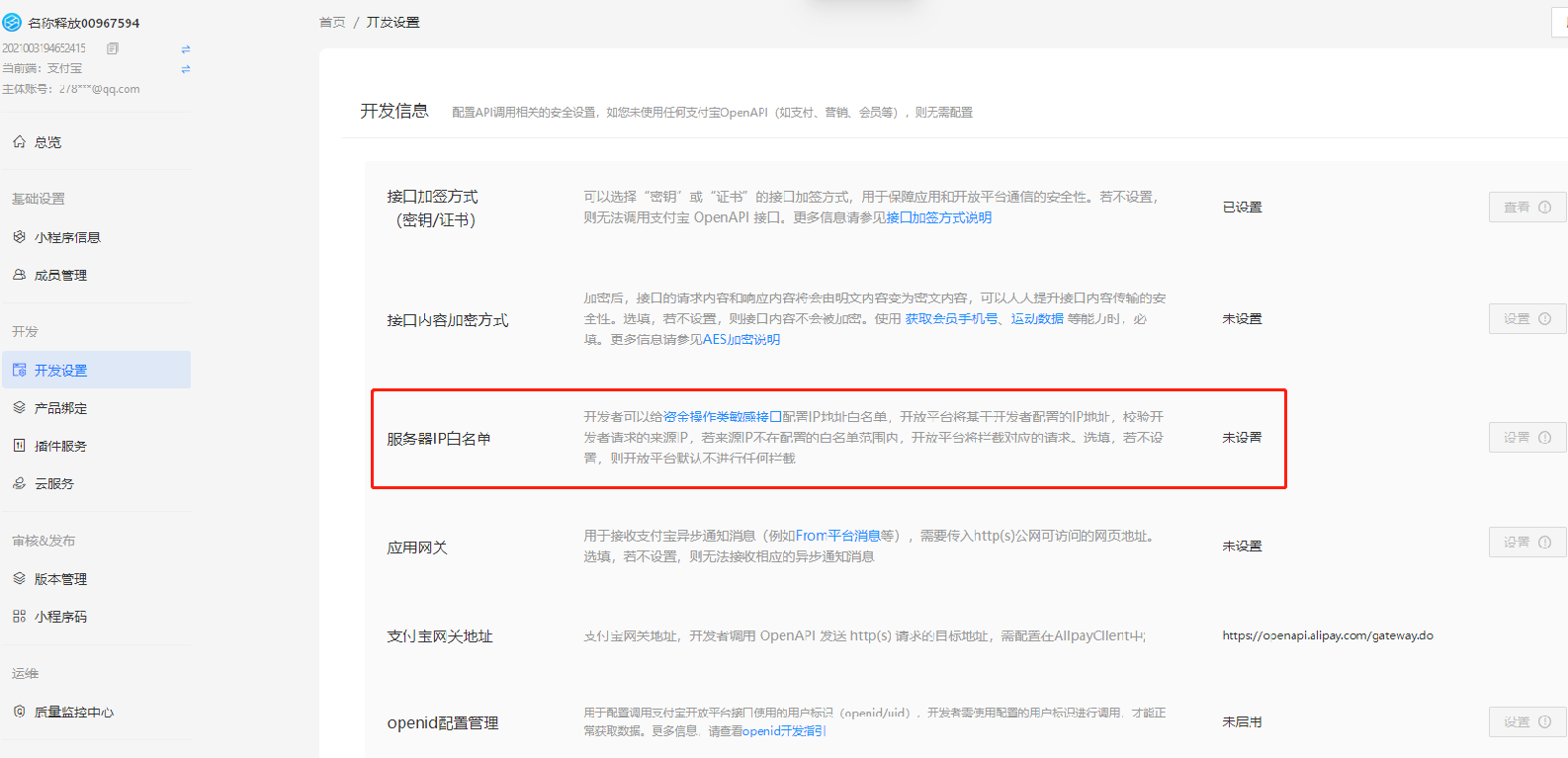Open 开发设置 in the sidebar
1568x758 pixels.
coord(60,371)
